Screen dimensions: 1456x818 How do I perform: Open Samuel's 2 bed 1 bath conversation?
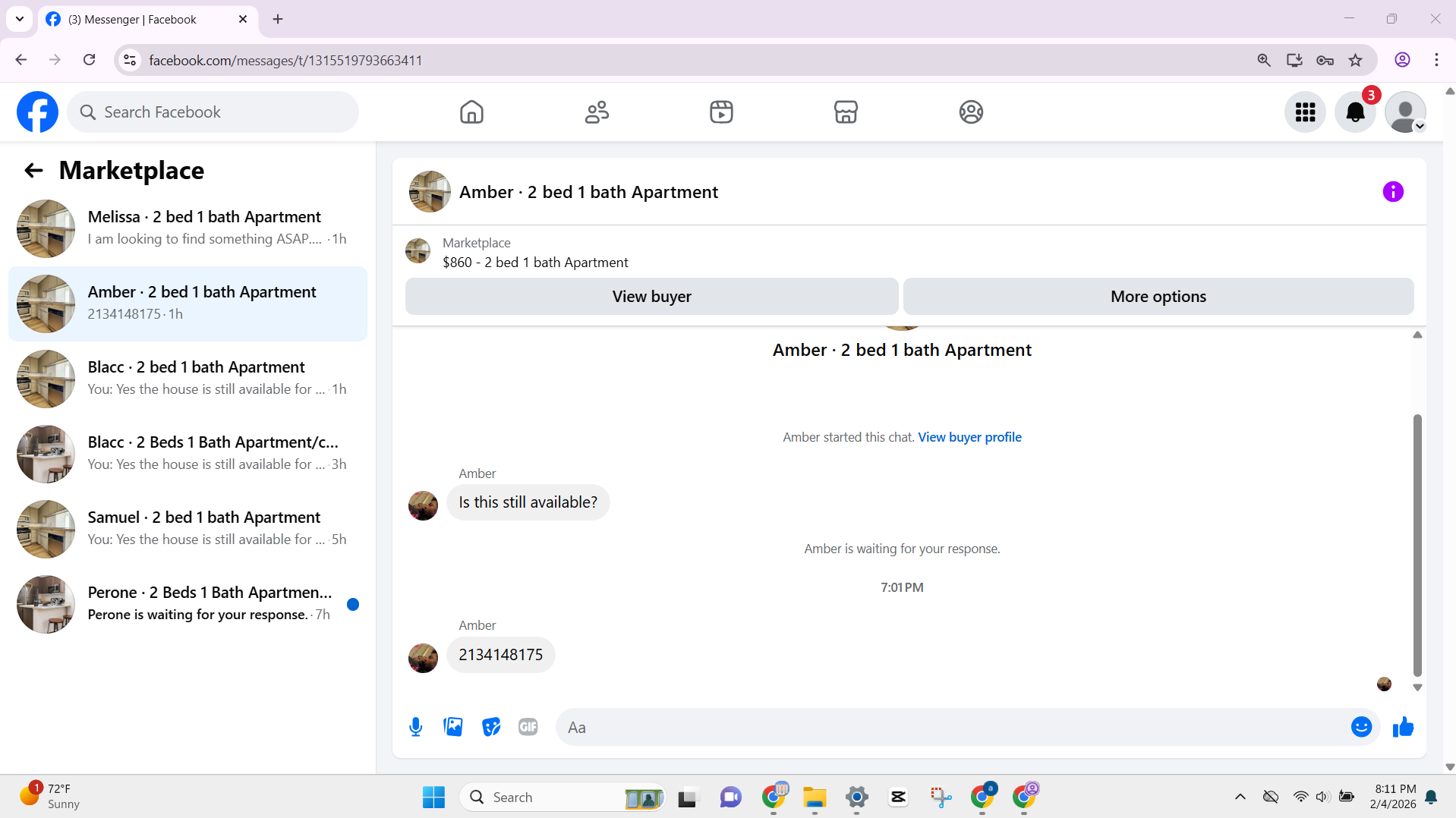coord(188,529)
